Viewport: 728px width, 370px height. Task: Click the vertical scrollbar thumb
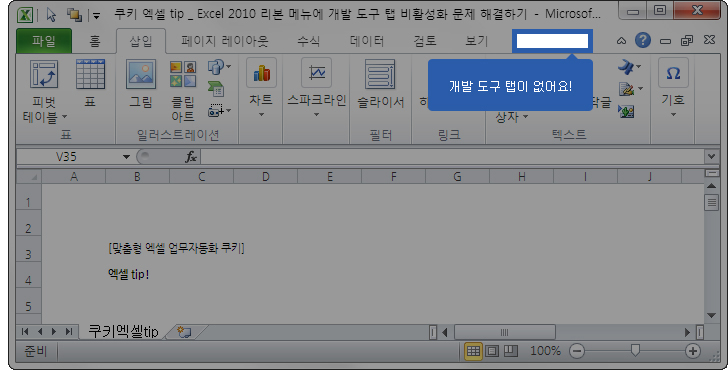[x=711, y=202]
